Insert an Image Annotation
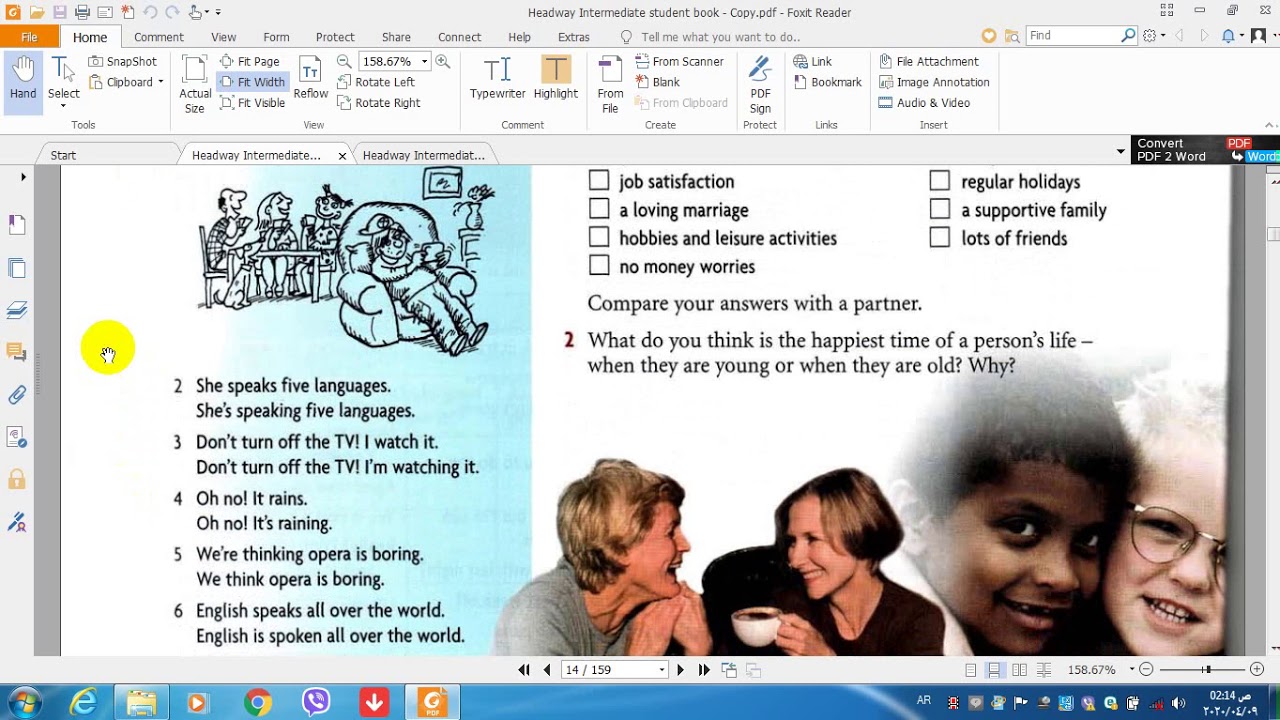 [x=934, y=82]
